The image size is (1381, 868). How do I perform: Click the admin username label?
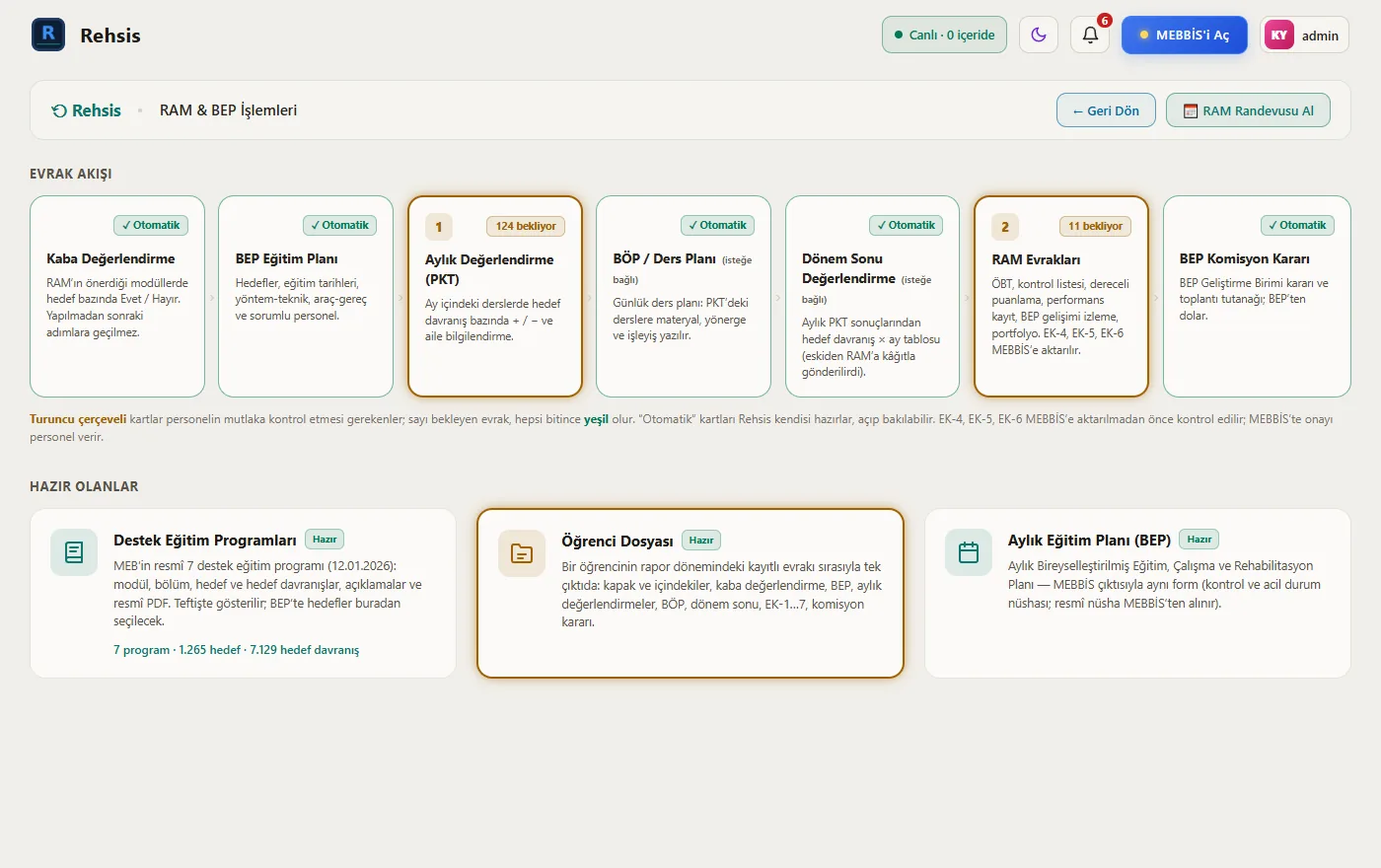point(1320,36)
